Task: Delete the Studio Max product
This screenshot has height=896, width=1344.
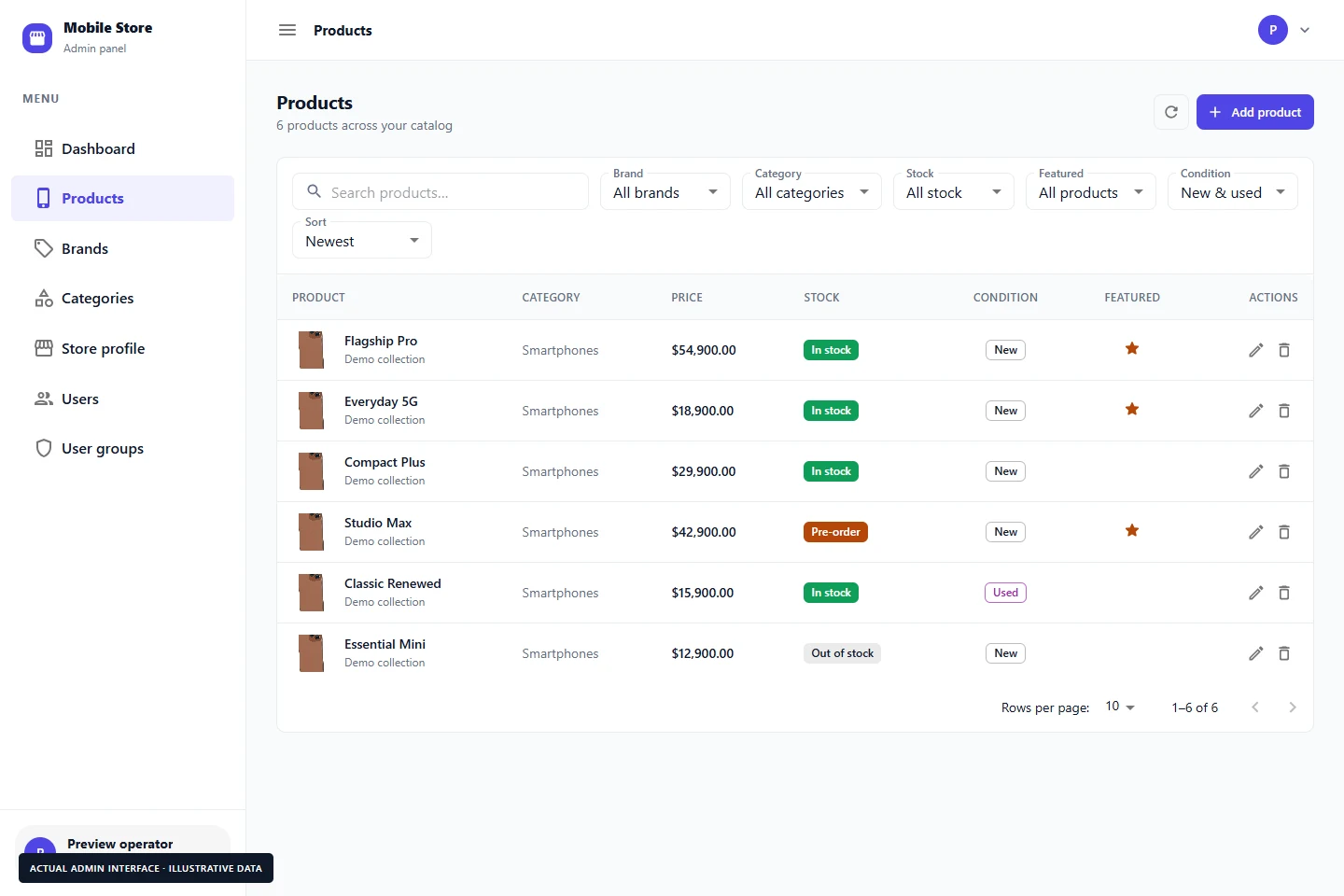Action: point(1284,532)
